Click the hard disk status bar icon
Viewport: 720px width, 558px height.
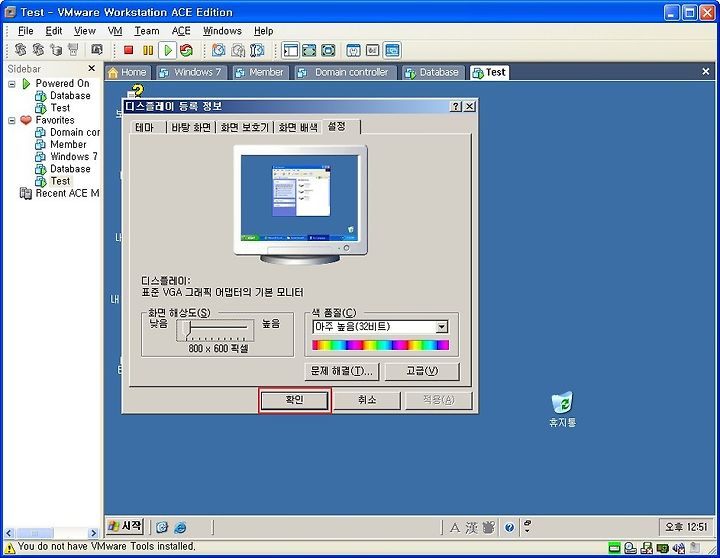click(614, 547)
